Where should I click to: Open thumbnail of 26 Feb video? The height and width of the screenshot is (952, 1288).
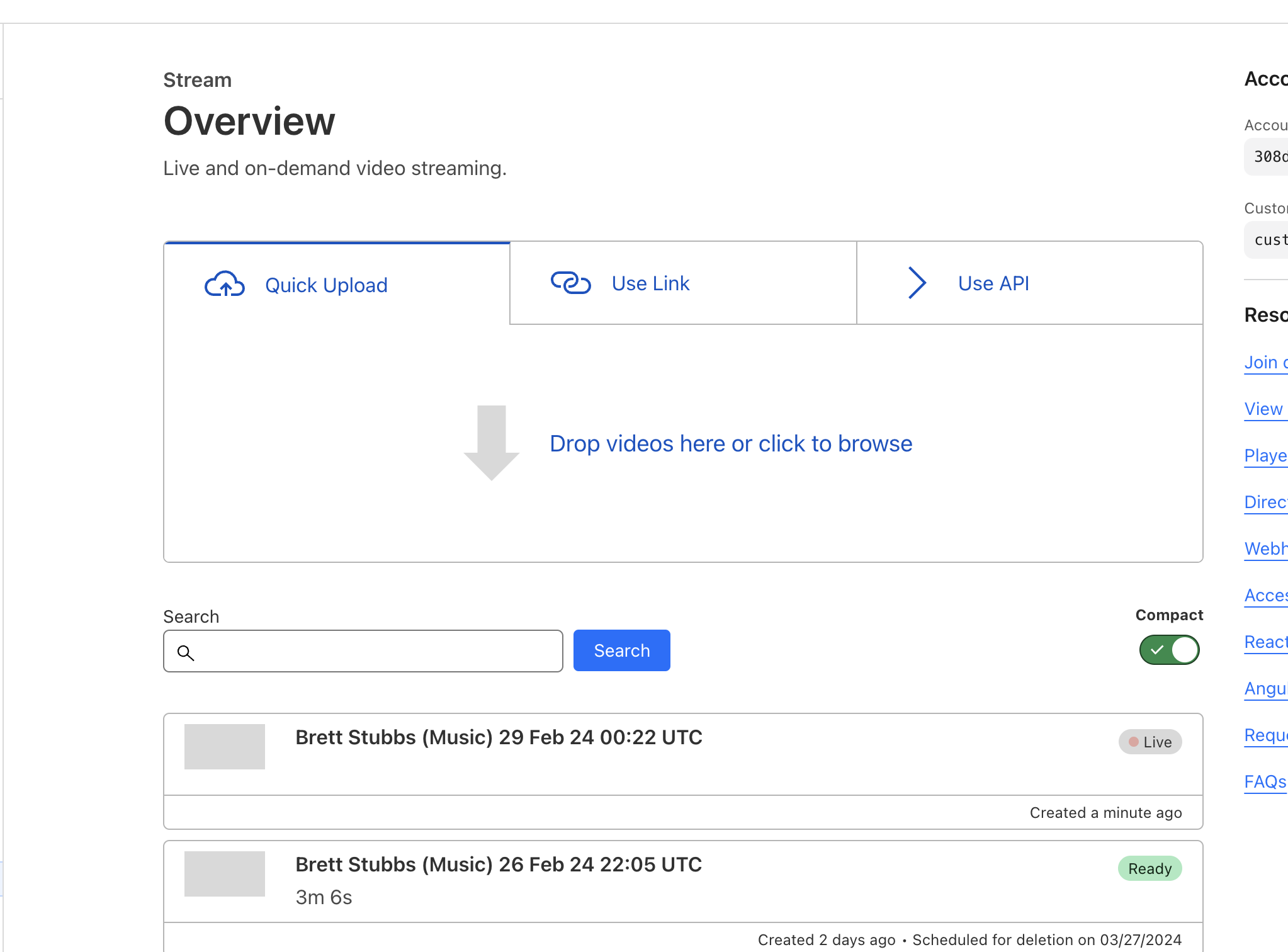[225, 874]
